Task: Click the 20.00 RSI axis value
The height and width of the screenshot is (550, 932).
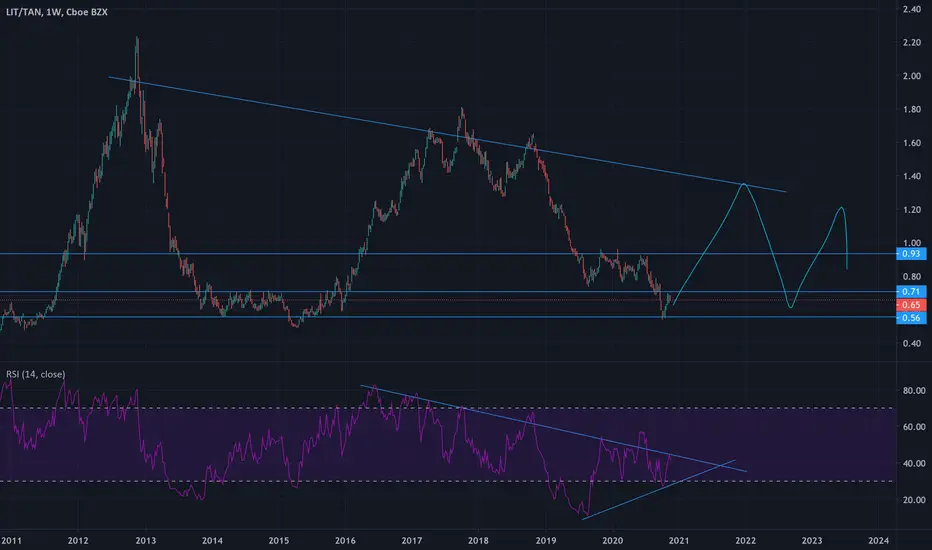Action: 914,500
